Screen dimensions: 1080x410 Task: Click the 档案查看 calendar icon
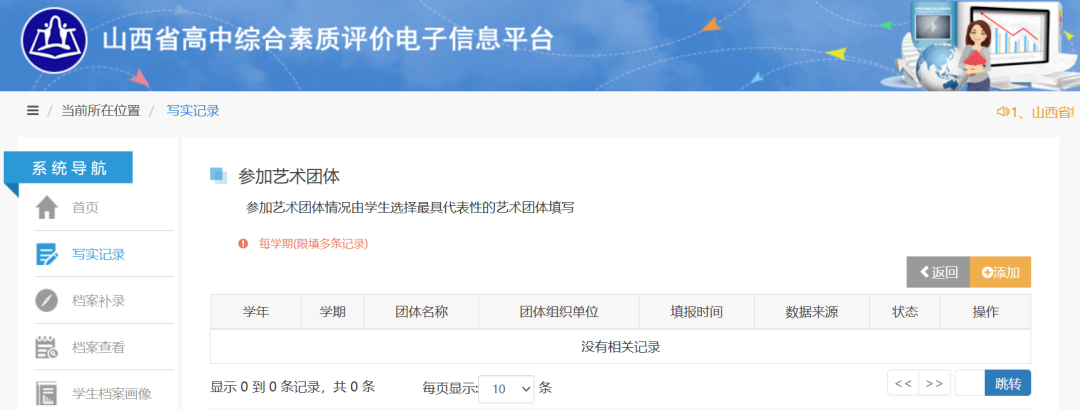click(47, 348)
